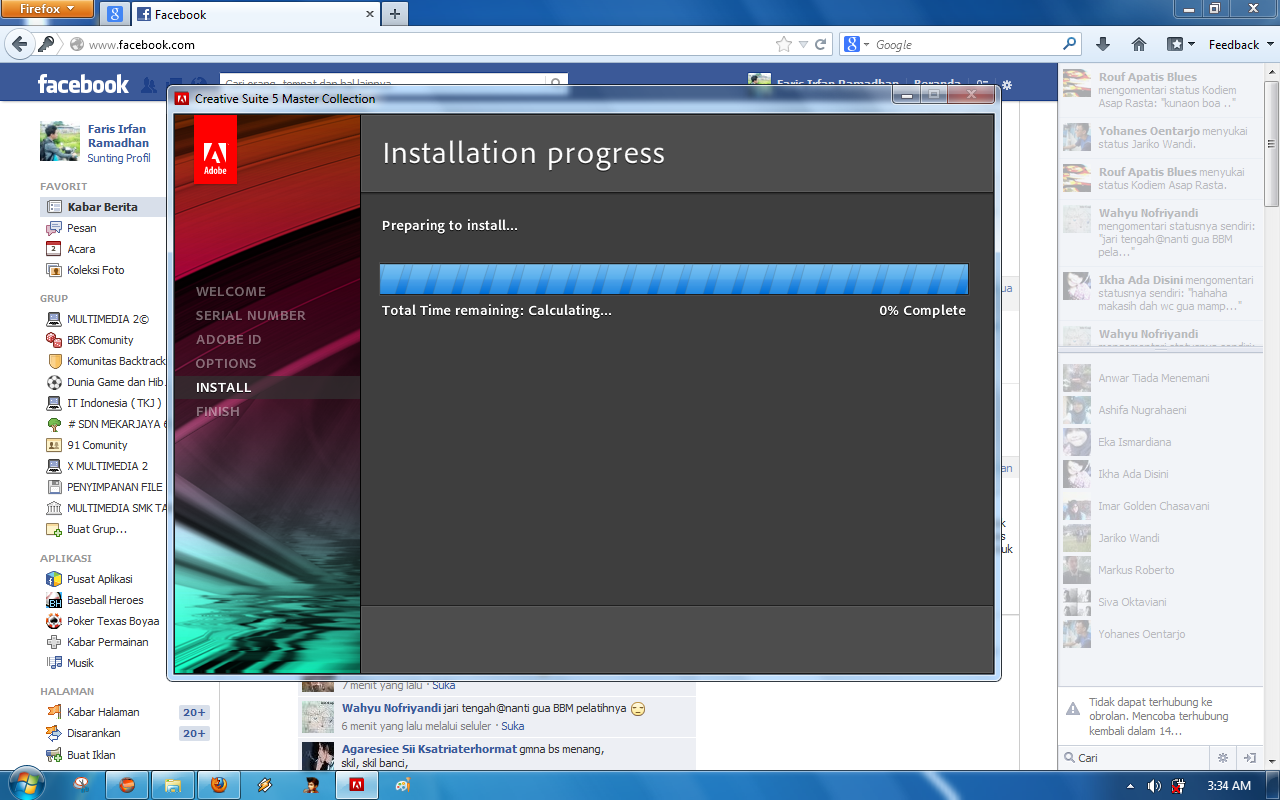
Task: Click the Firefox icon in the taskbar
Action: pos(218,785)
